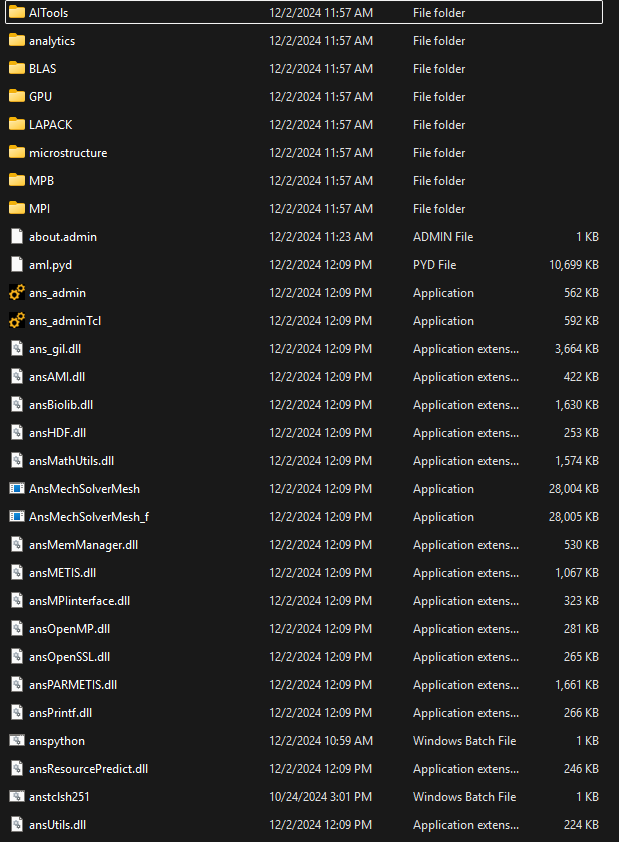Click the about.admin file icon
This screenshot has height=842, width=619.
click(17, 236)
